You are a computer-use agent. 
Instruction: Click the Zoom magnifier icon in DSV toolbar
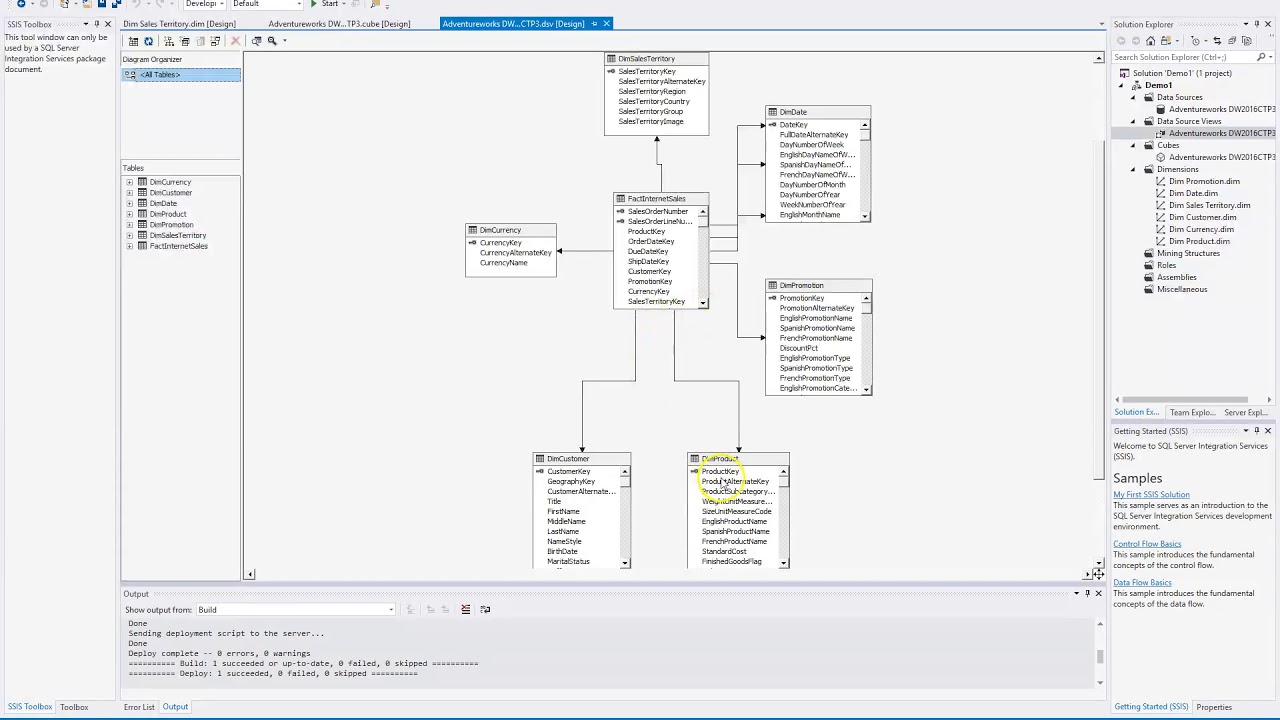tap(271, 41)
